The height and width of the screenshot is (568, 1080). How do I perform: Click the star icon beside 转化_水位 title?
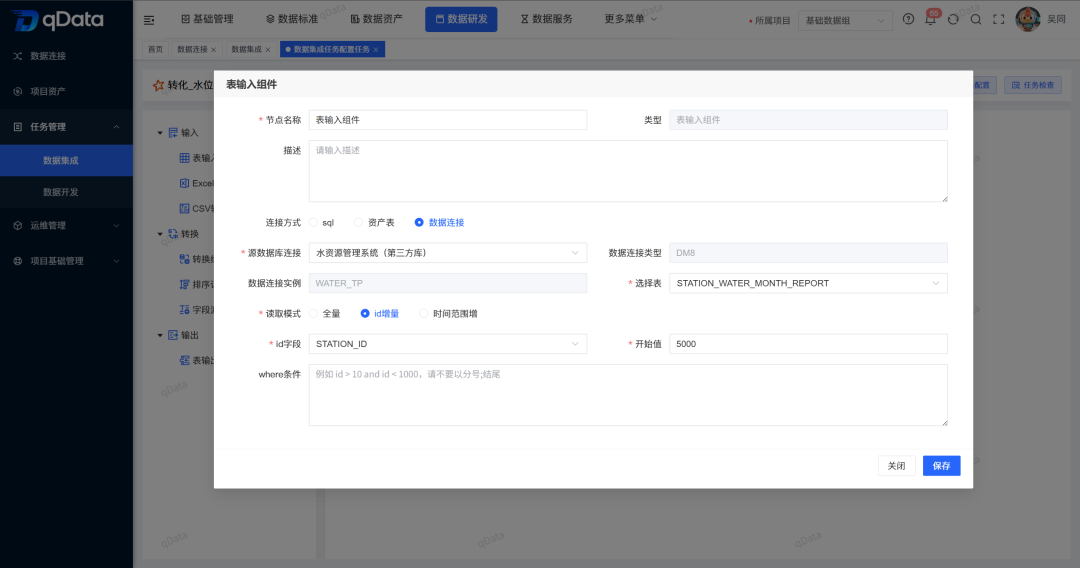pyautogui.click(x=158, y=85)
